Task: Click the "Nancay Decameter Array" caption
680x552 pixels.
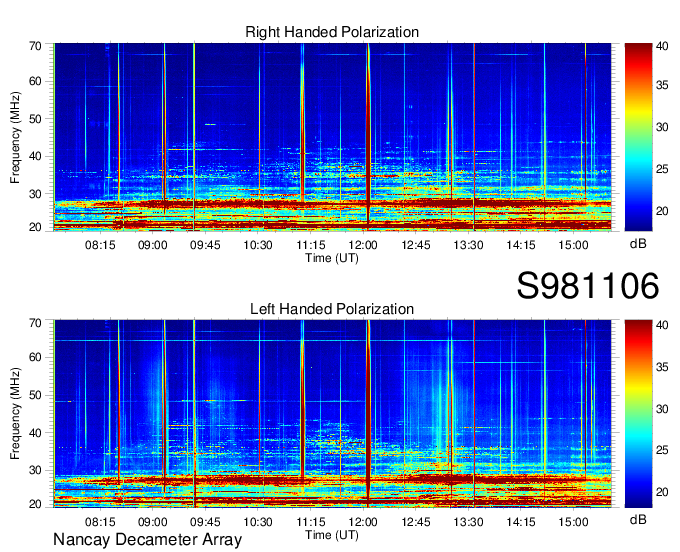Action: tap(147, 539)
